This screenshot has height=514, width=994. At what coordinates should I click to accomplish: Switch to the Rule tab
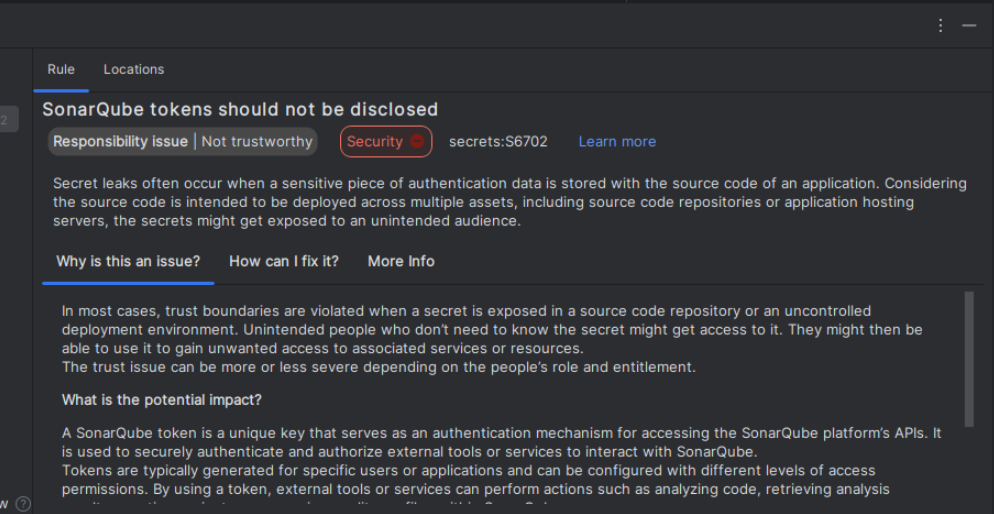[61, 69]
